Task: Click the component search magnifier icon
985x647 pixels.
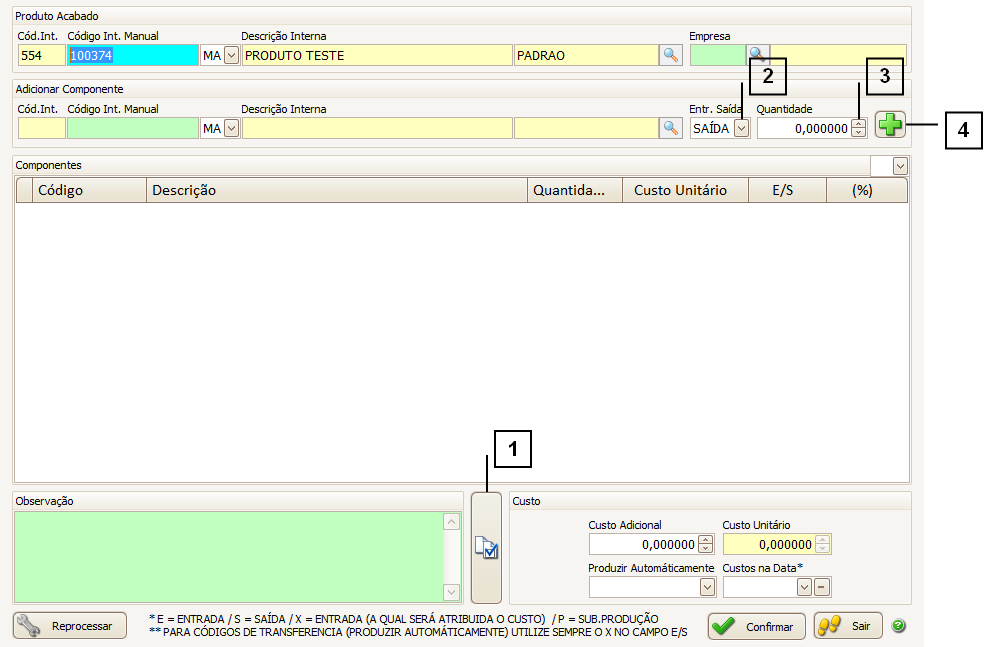Action: click(670, 128)
